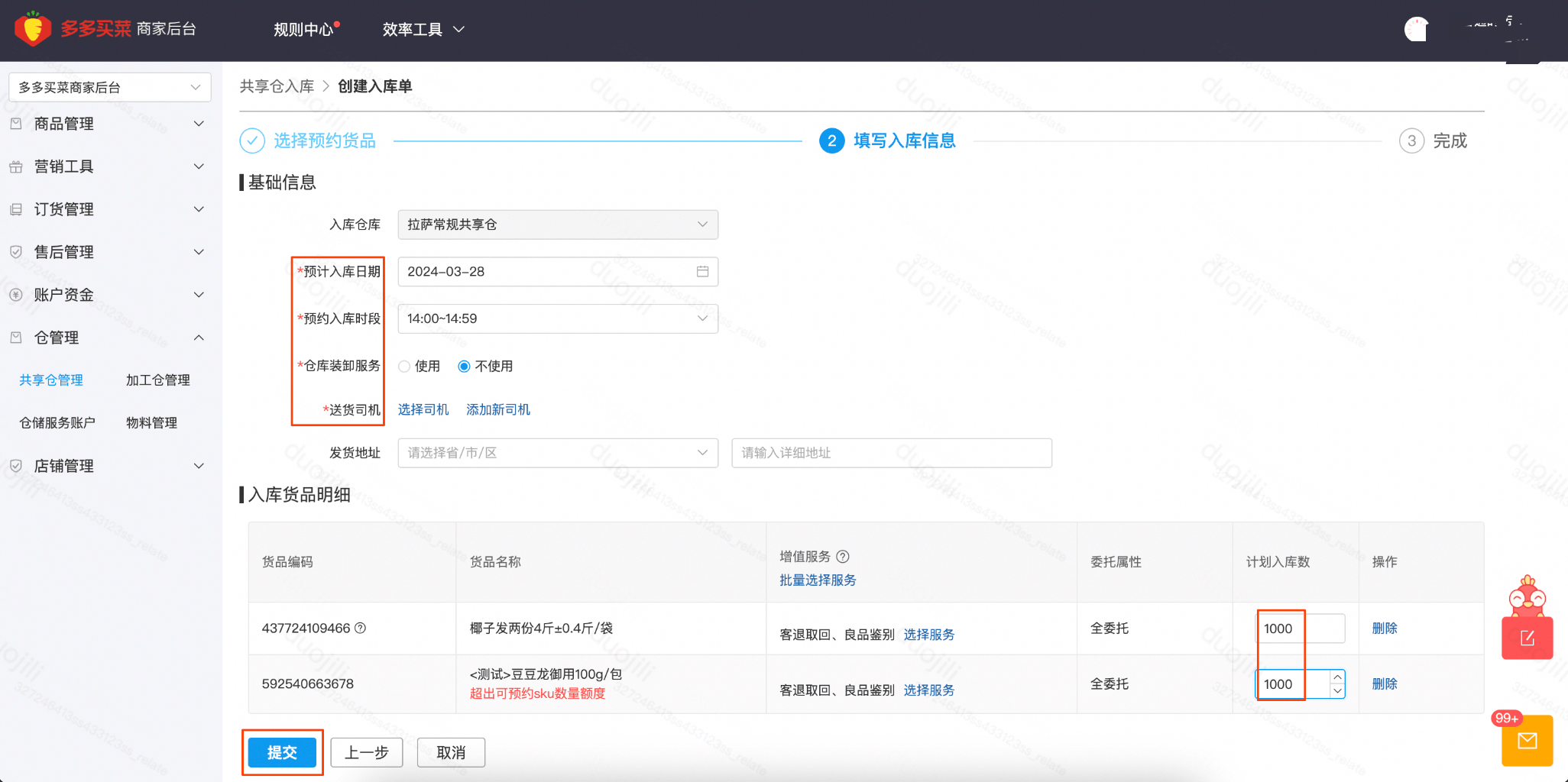
Task: Click the 添加新司机 link
Action: 498,410
